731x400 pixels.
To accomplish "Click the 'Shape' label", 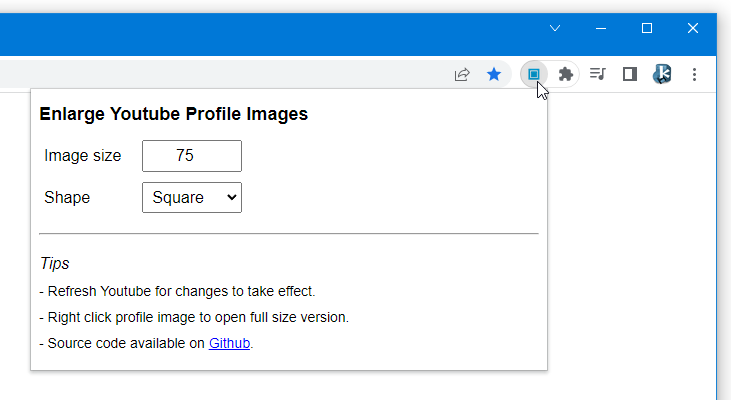I will pos(67,198).
